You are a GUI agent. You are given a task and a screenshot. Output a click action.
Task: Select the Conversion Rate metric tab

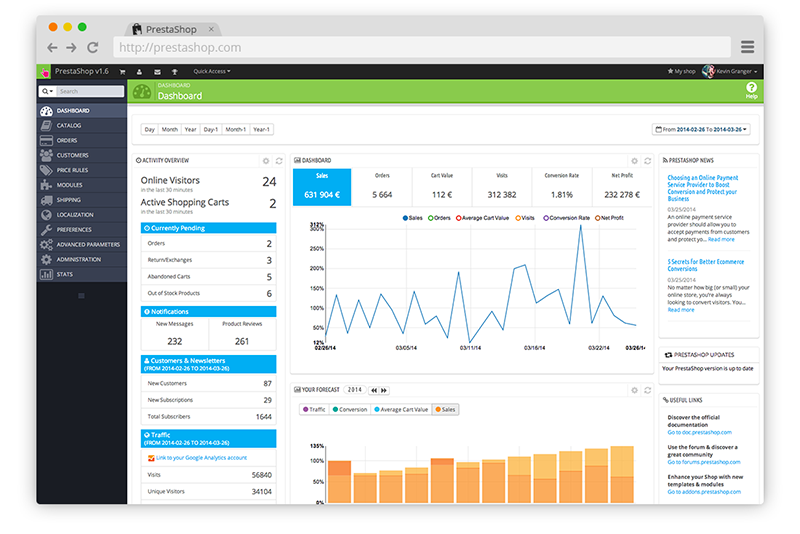pos(562,187)
